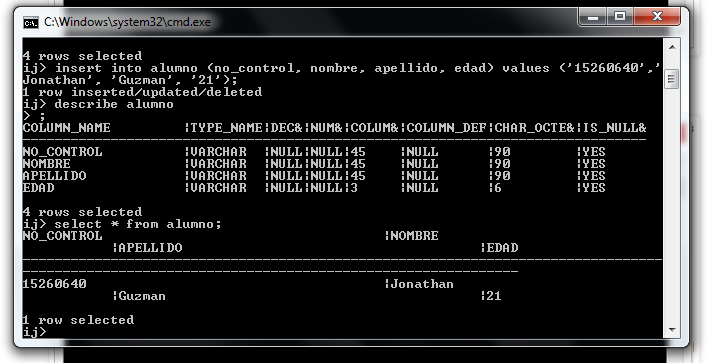
Task: Minimize the cmd.exe window
Action: click(x=593, y=17)
